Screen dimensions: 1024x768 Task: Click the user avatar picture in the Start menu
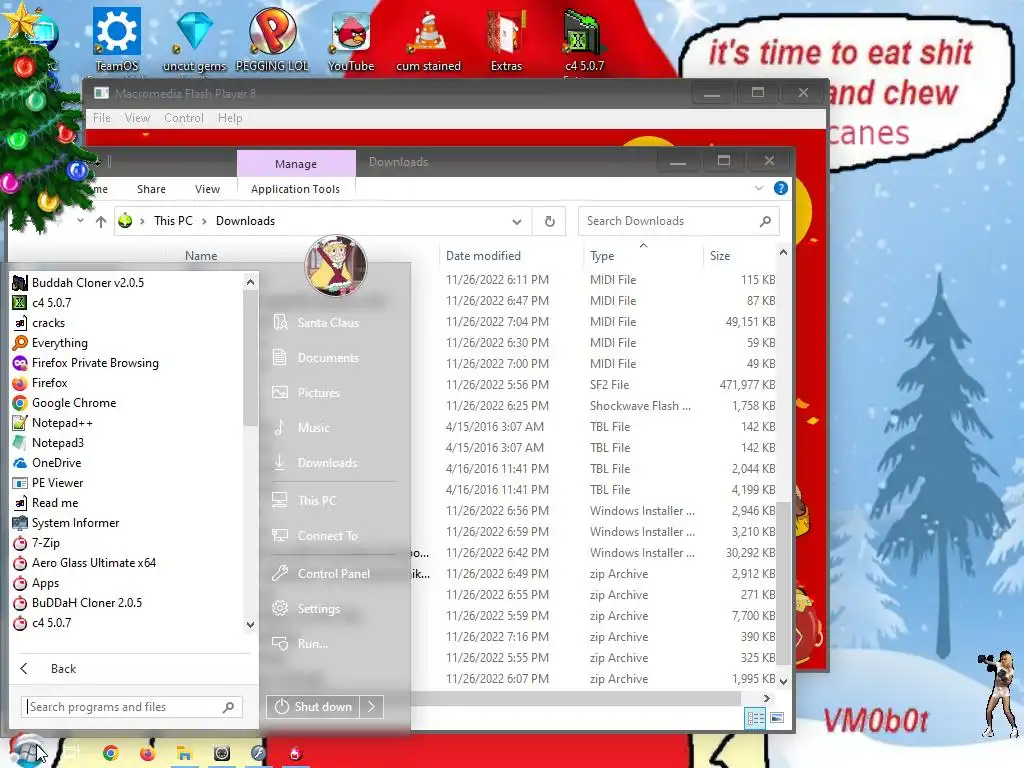[x=336, y=265]
